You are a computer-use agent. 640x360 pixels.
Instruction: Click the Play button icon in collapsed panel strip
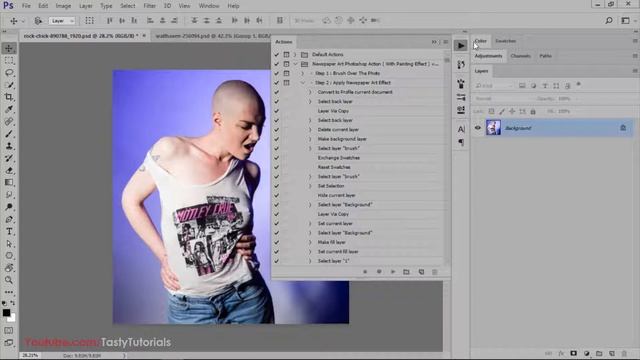461,45
